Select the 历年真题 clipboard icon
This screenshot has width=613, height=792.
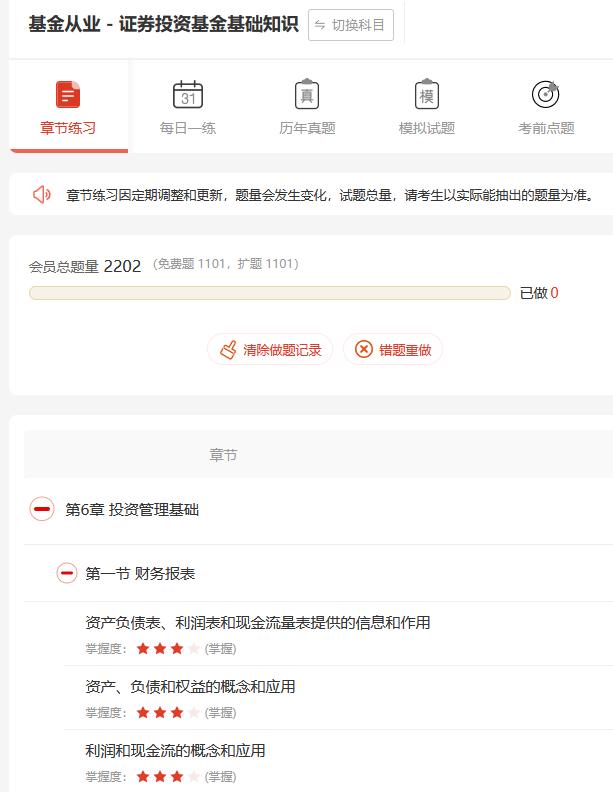click(307, 95)
